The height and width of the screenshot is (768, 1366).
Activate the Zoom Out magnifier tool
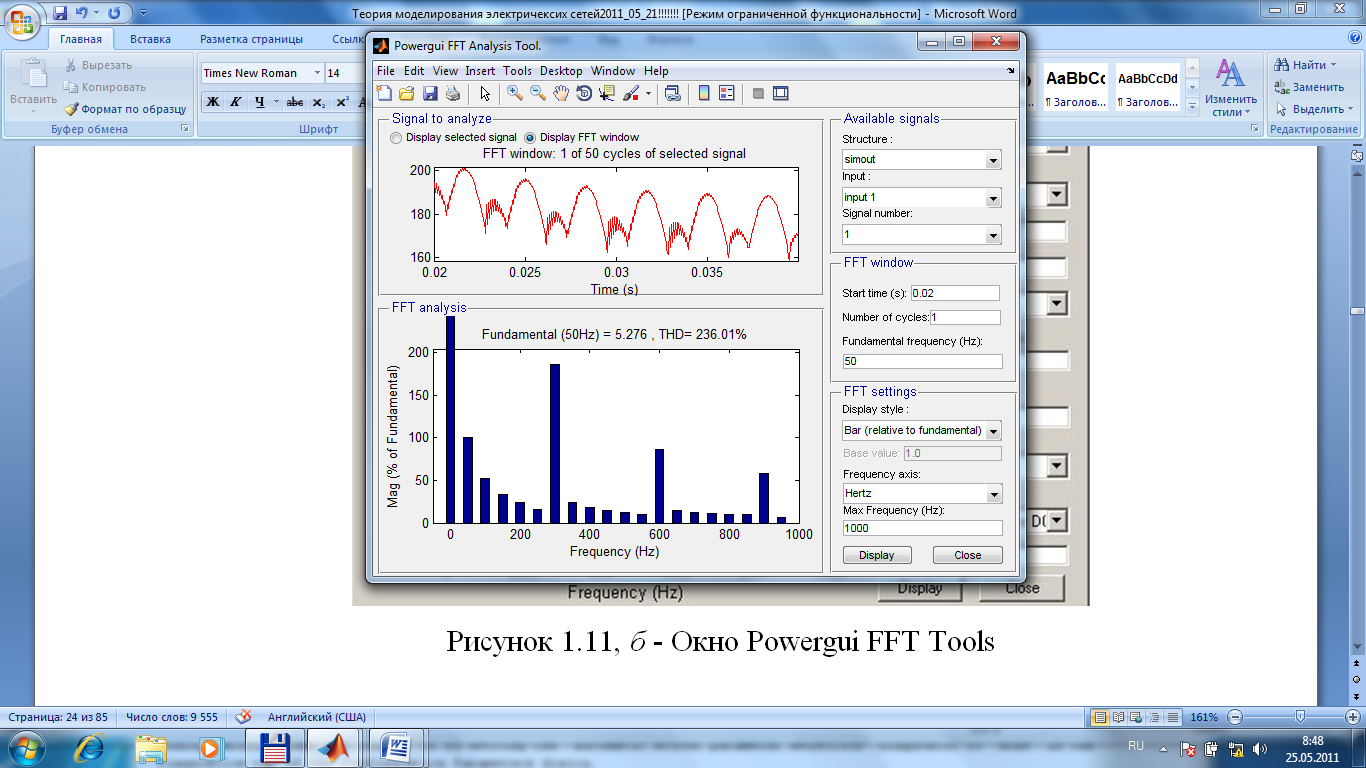point(538,93)
